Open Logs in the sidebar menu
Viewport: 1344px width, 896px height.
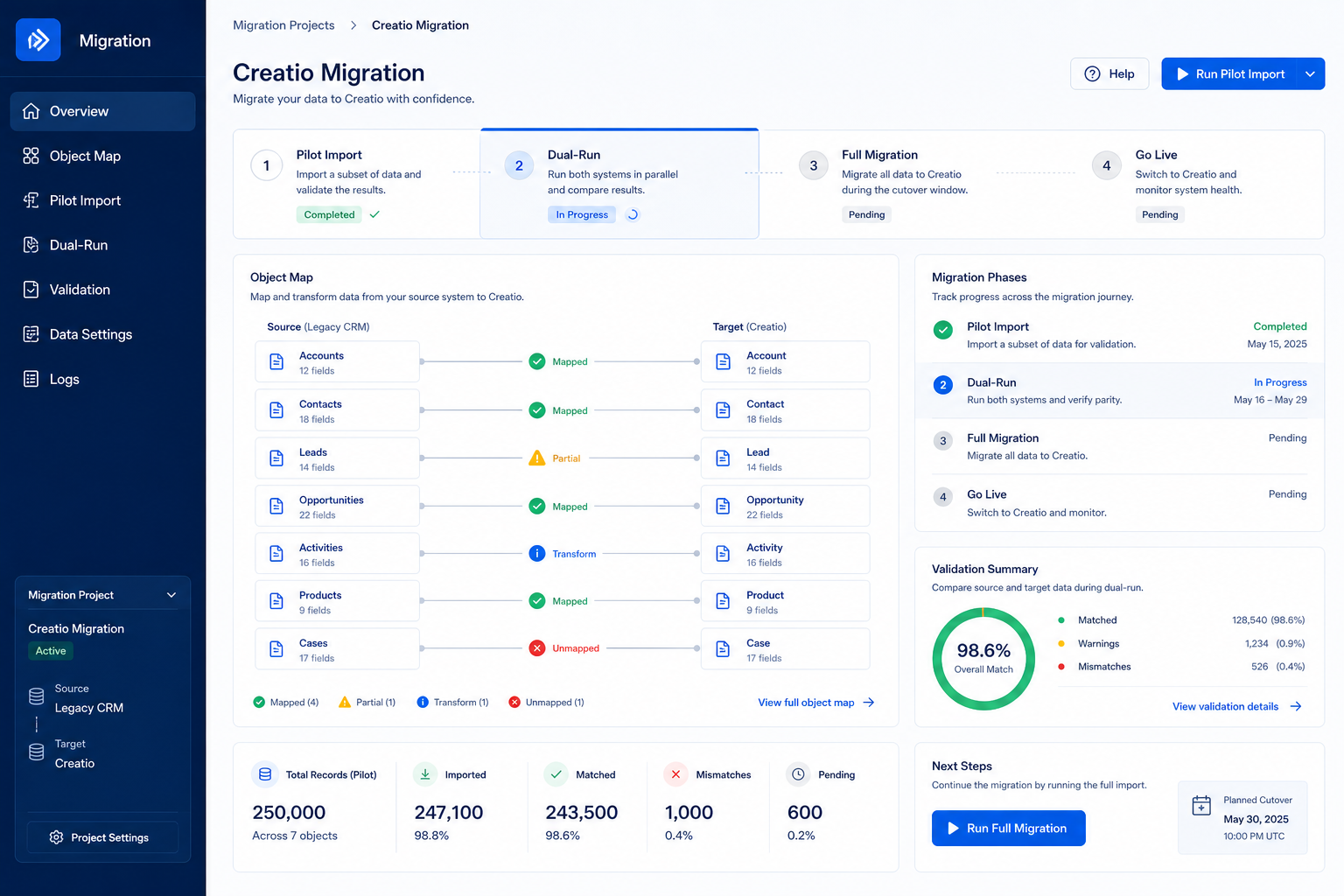pyautogui.click(x=102, y=379)
